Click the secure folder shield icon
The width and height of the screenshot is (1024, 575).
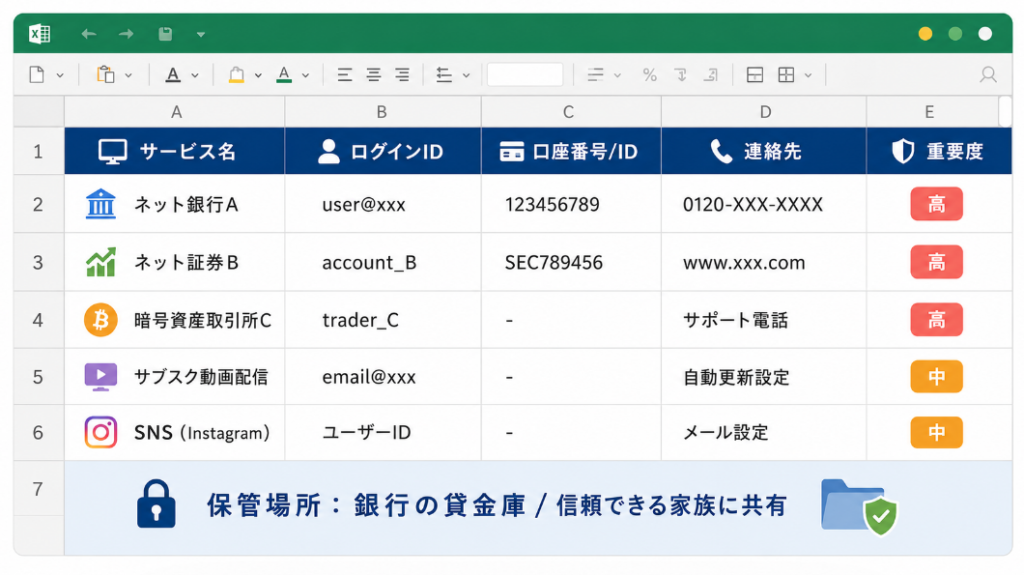tap(859, 506)
